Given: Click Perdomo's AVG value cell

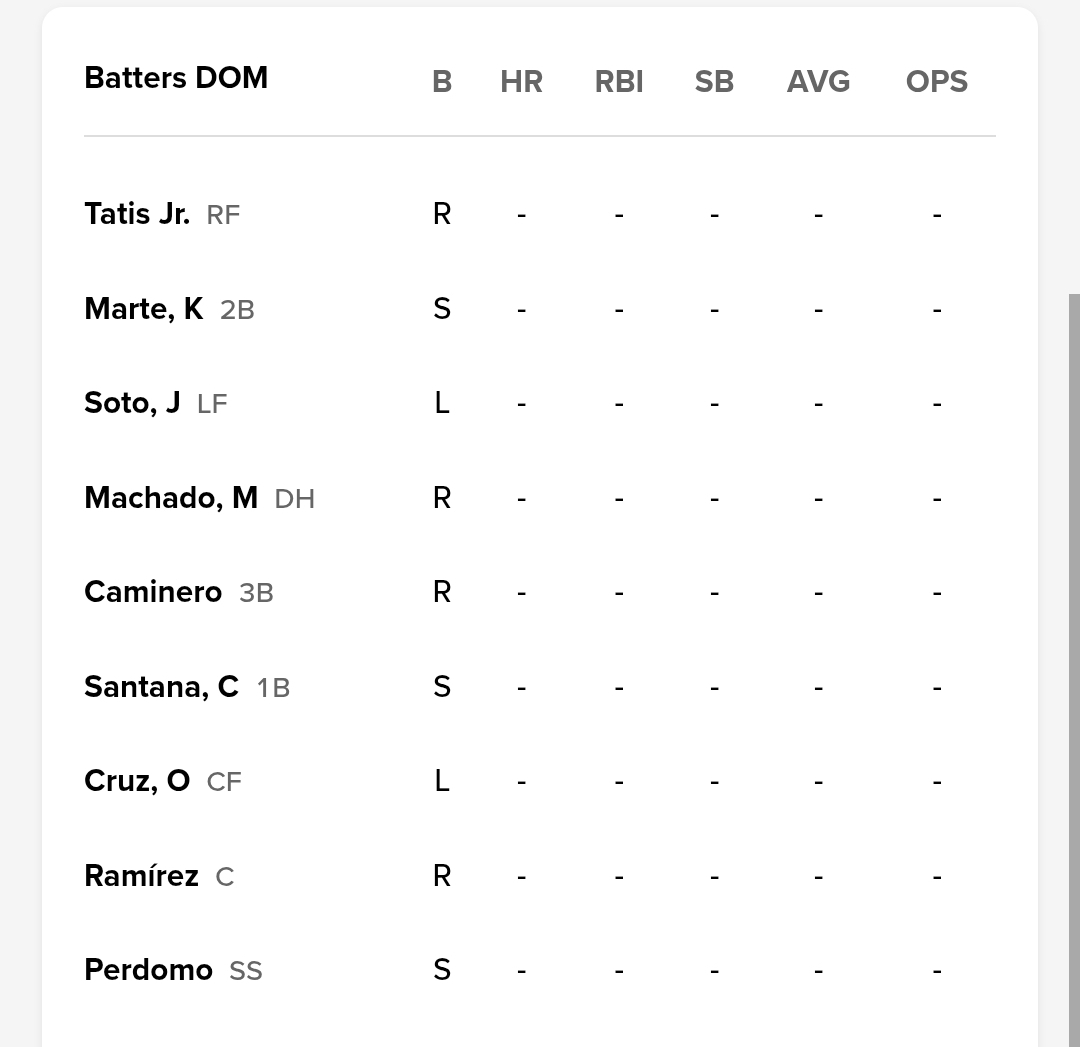Looking at the screenshot, I should coord(818,970).
